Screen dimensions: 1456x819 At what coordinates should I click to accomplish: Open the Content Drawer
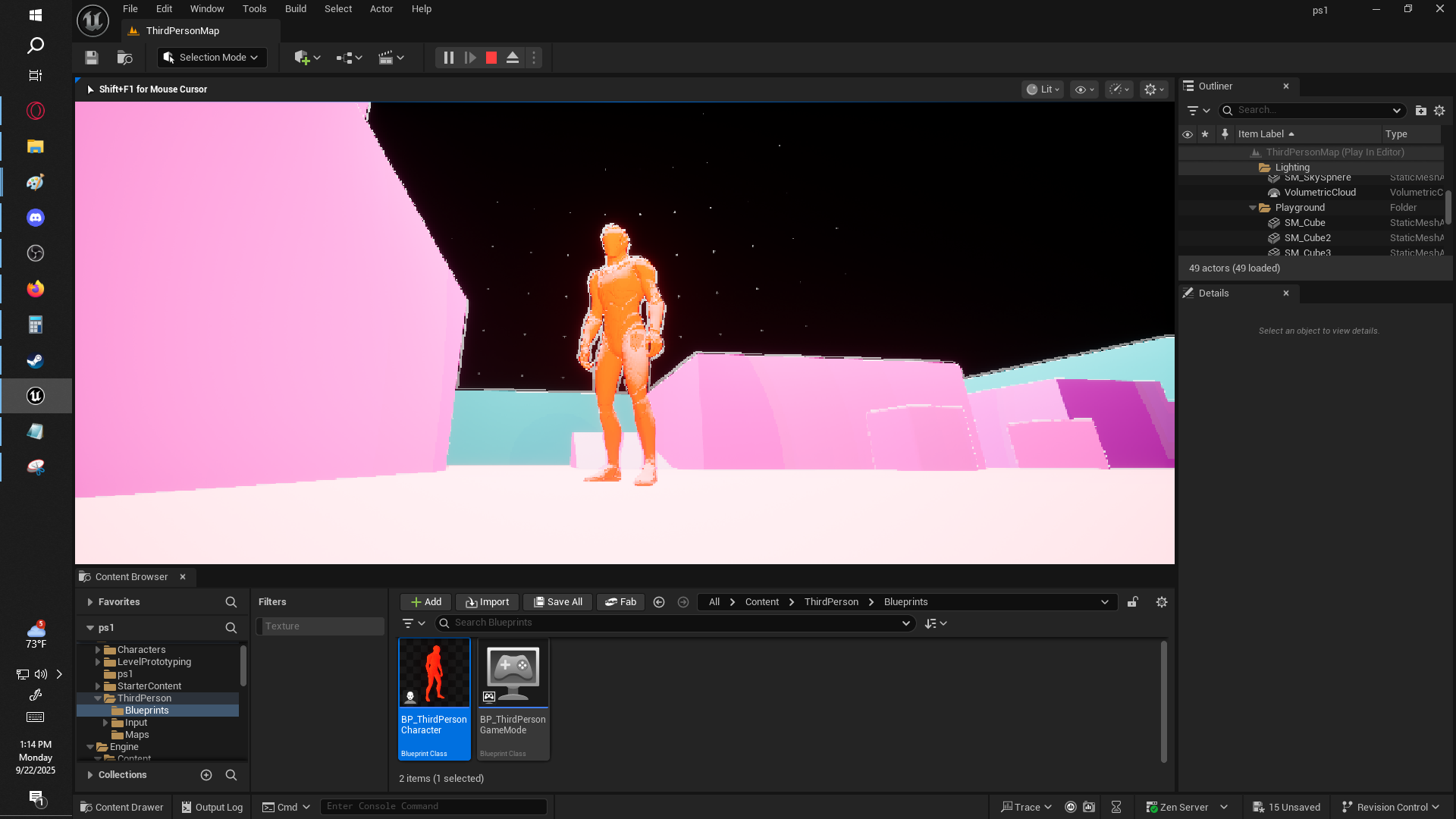coord(122,808)
